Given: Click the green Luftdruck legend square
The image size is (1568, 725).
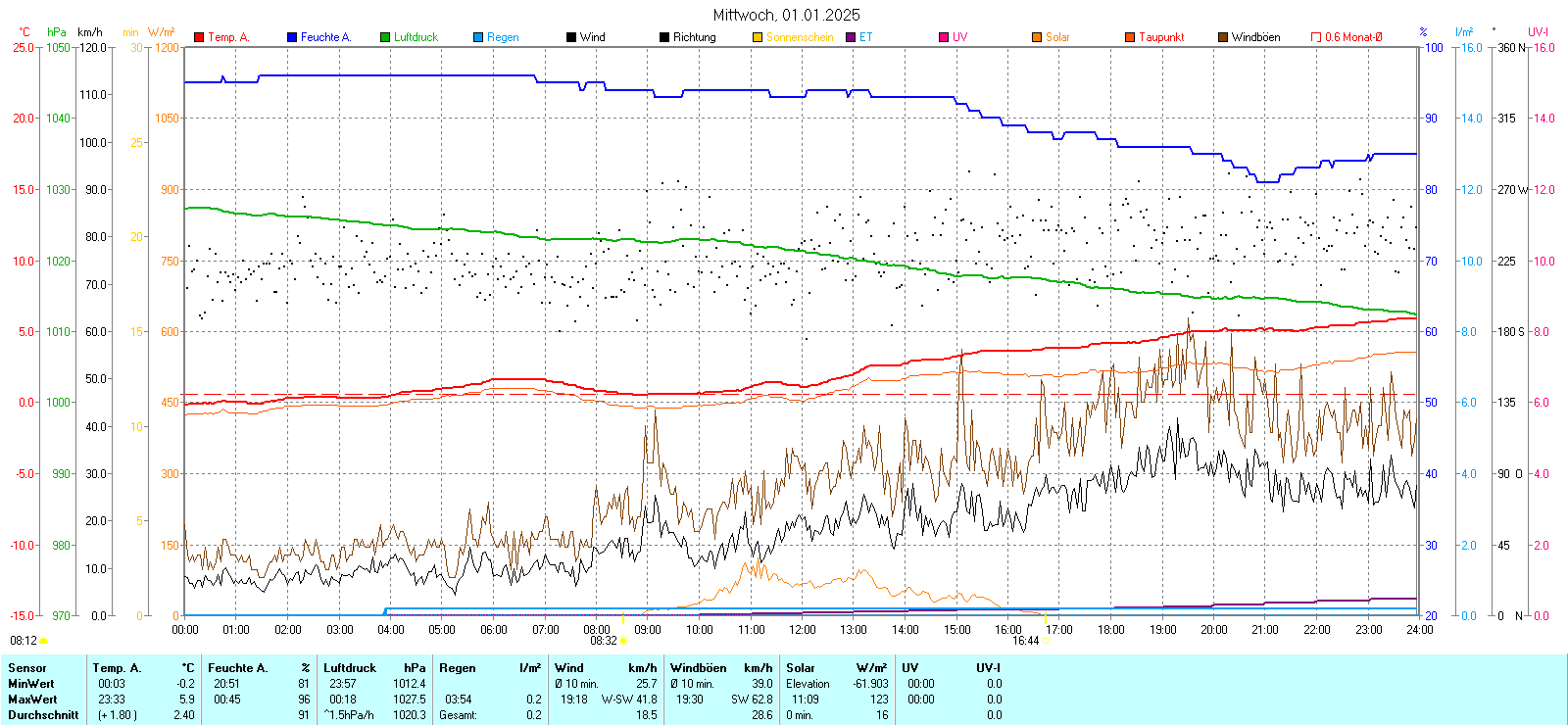Looking at the screenshot, I should pyautogui.click(x=385, y=37).
